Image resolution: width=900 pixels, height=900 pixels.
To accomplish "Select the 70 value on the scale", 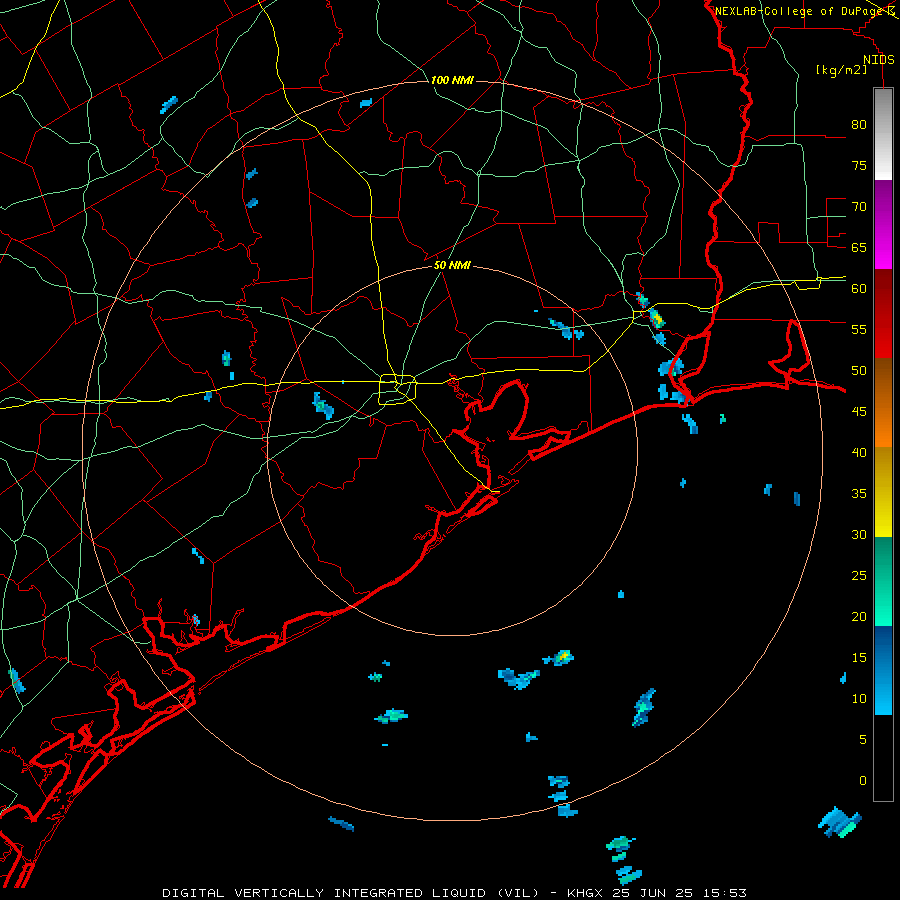I will 859,207.
